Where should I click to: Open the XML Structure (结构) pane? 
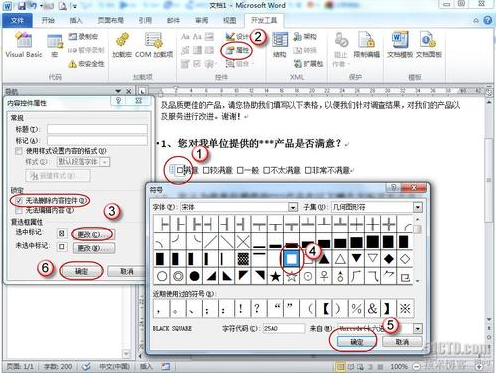(x=280, y=45)
